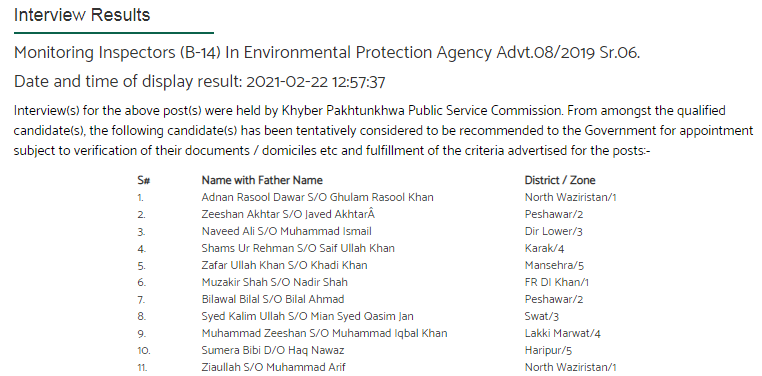Select Bilawal Bilal S/O Bilal Ahmad
The height and width of the screenshot is (376, 762).
(273, 299)
